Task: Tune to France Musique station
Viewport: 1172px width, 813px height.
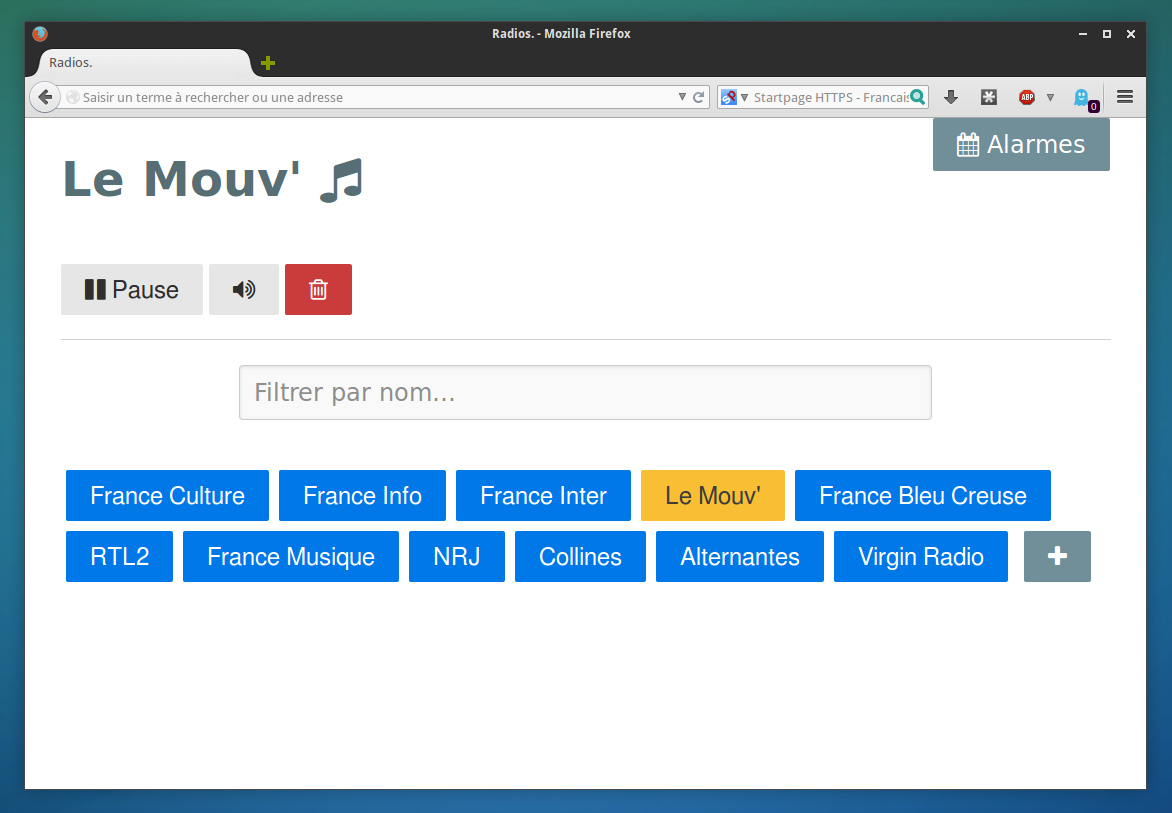Action: [291, 556]
